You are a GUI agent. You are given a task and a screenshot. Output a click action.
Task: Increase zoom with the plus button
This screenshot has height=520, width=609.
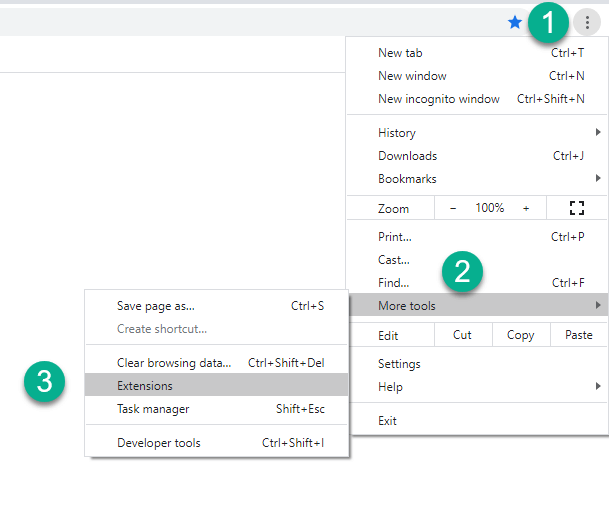pos(526,209)
